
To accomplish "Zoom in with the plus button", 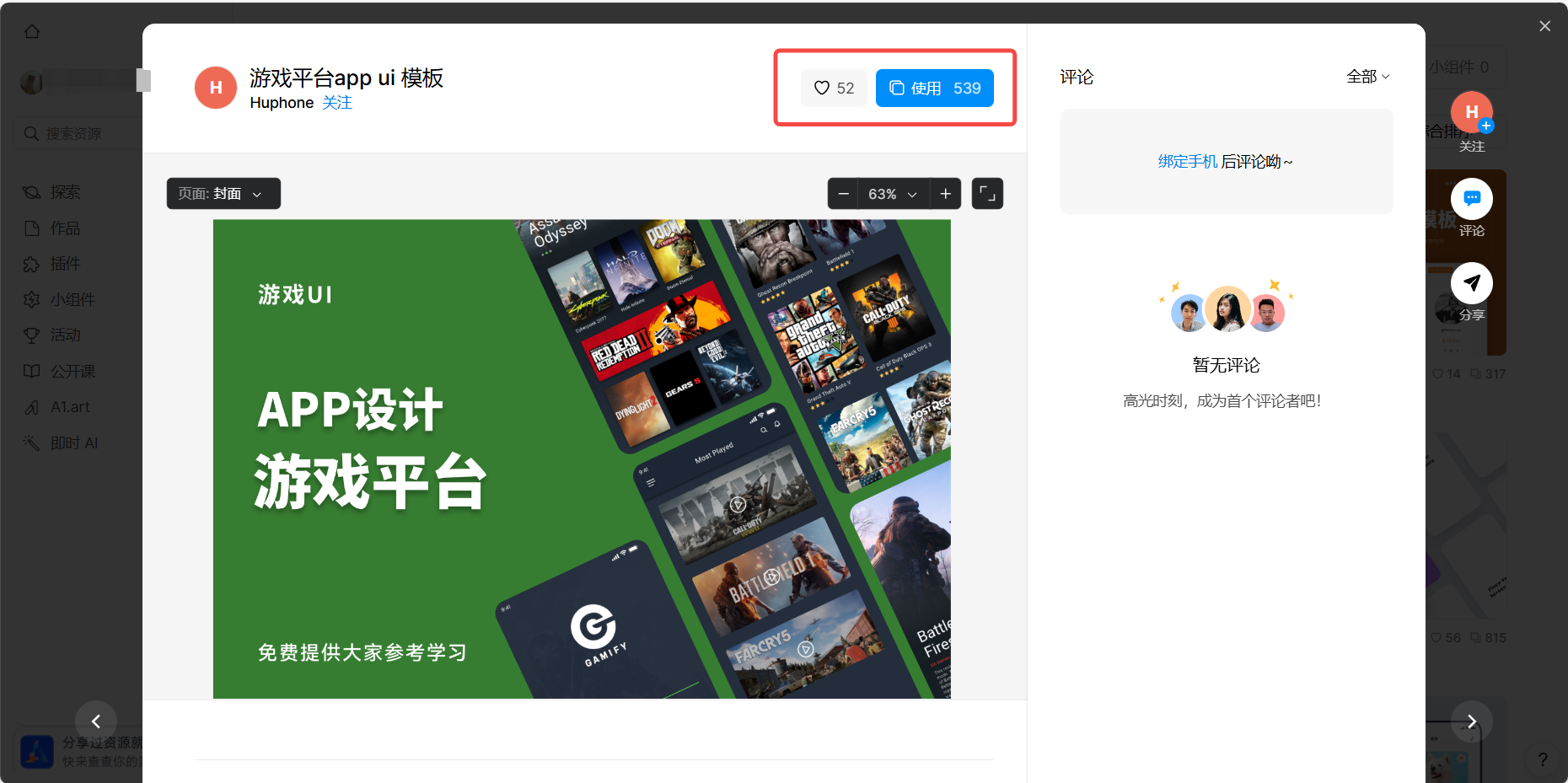I will (x=946, y=194).
